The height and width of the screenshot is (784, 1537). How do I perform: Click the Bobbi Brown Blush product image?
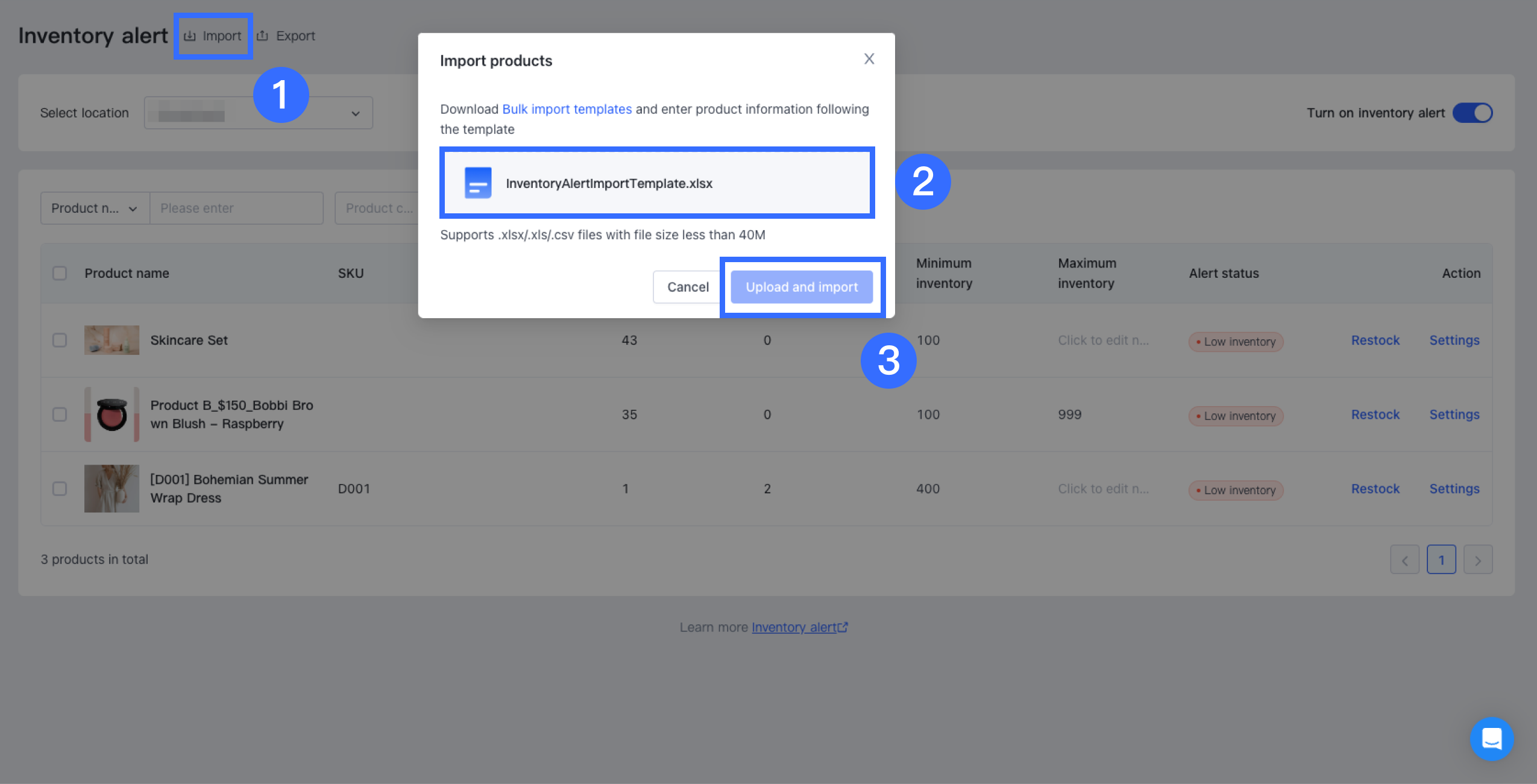[x=112, y=415]
